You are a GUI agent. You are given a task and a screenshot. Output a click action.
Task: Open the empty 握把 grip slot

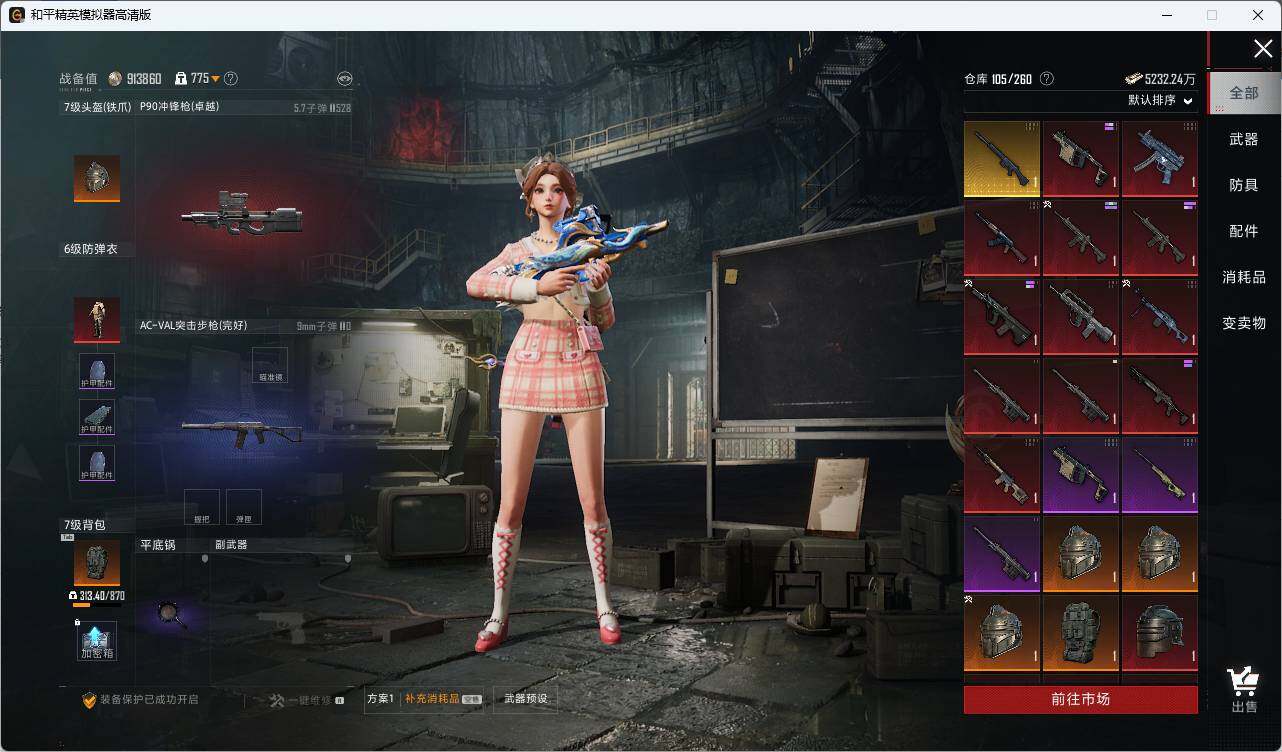pyautogui.click(x=202, y=507)
